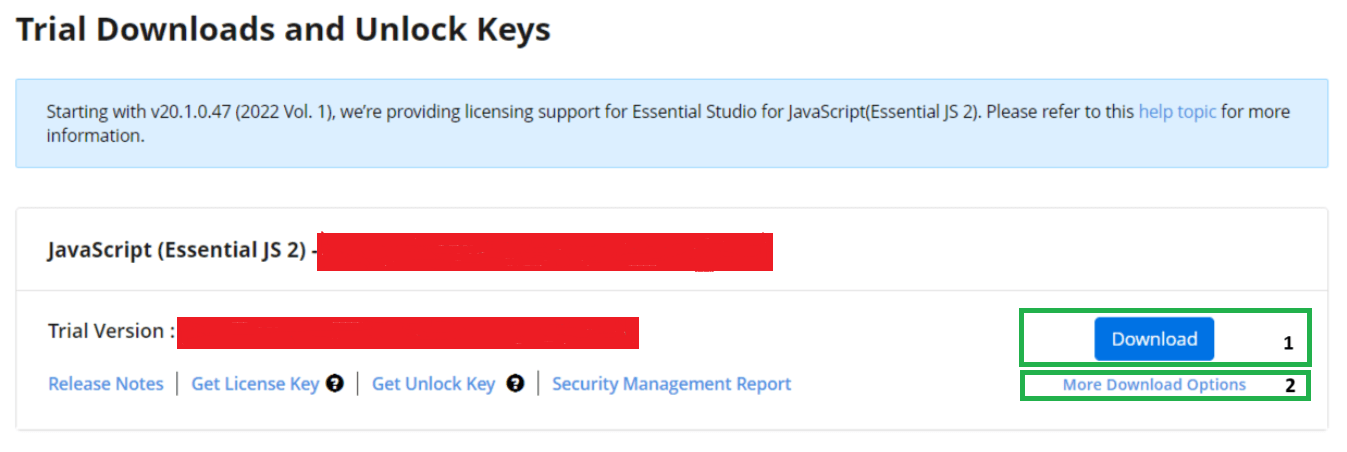This screenshot has height=452, width=1347.
Task: Click help icon beside Get Unlock Key
Action: [x=515, y=383]
